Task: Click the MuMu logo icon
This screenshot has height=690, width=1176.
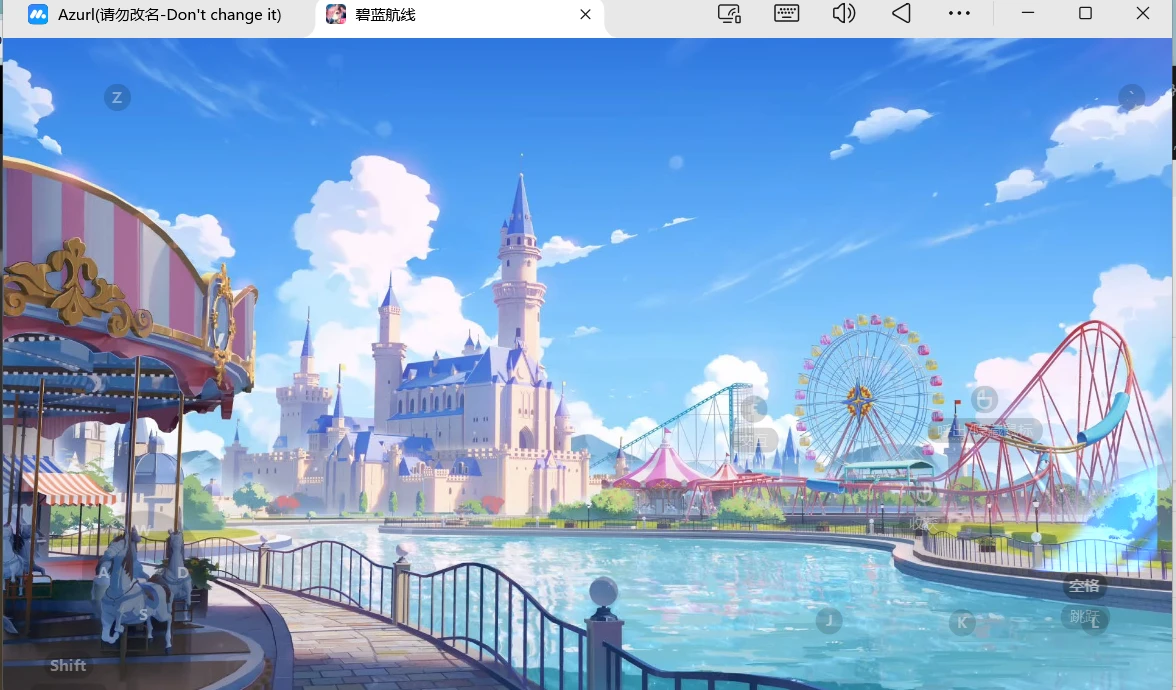Action: [x=38, y=14]
